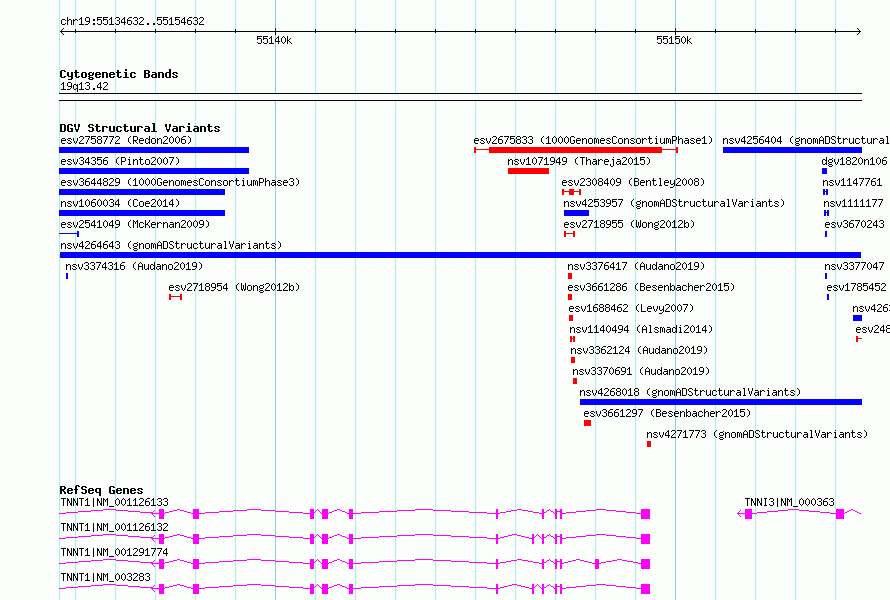Image resolution: width=890 pixels, height=600 pixels.
Task: Select the esv34356 (Pinto2007) variant label
Action: [120, 161]
